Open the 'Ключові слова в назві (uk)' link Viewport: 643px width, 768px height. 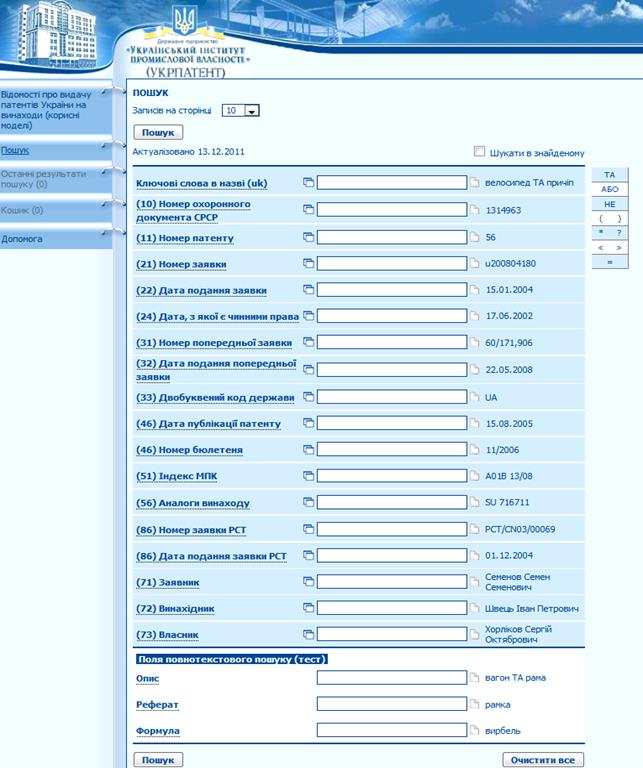(x=202, y=183)
